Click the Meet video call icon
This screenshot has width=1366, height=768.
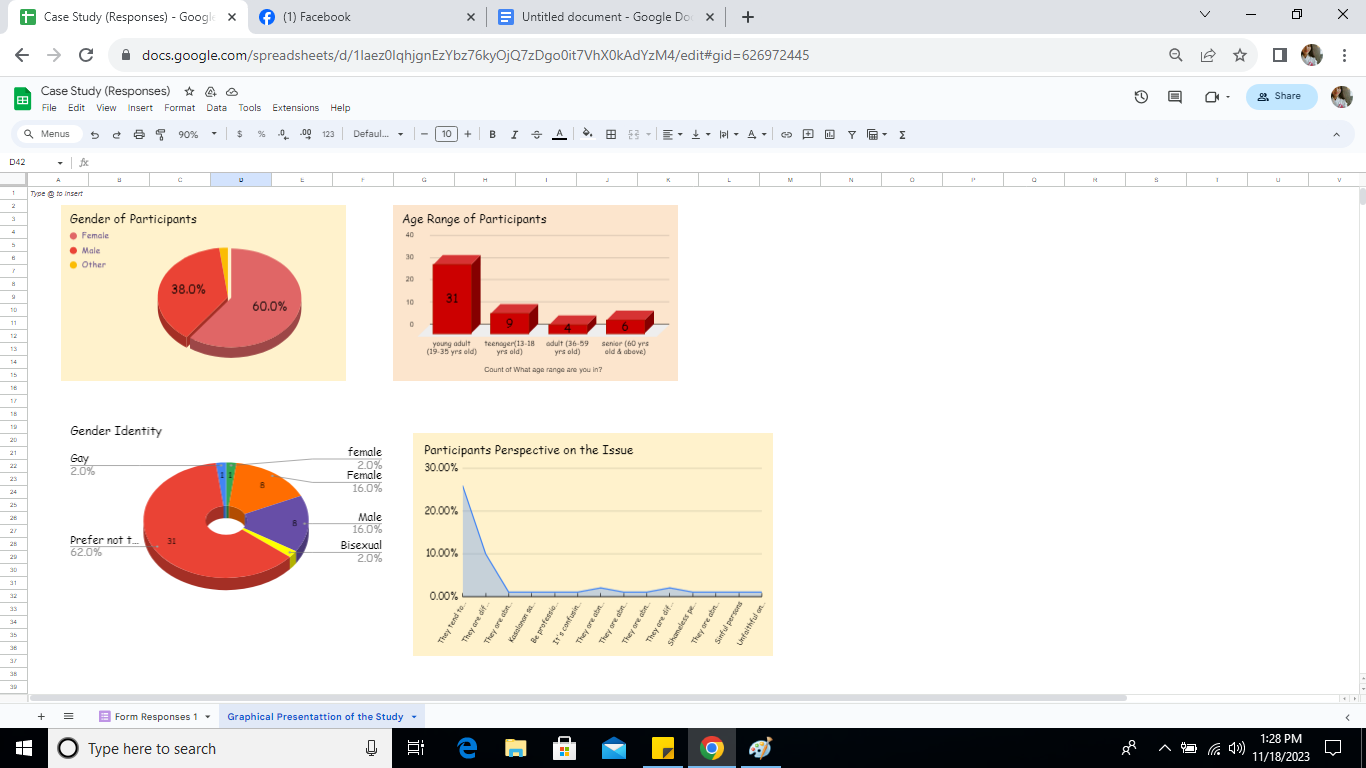pos(1217,97)
